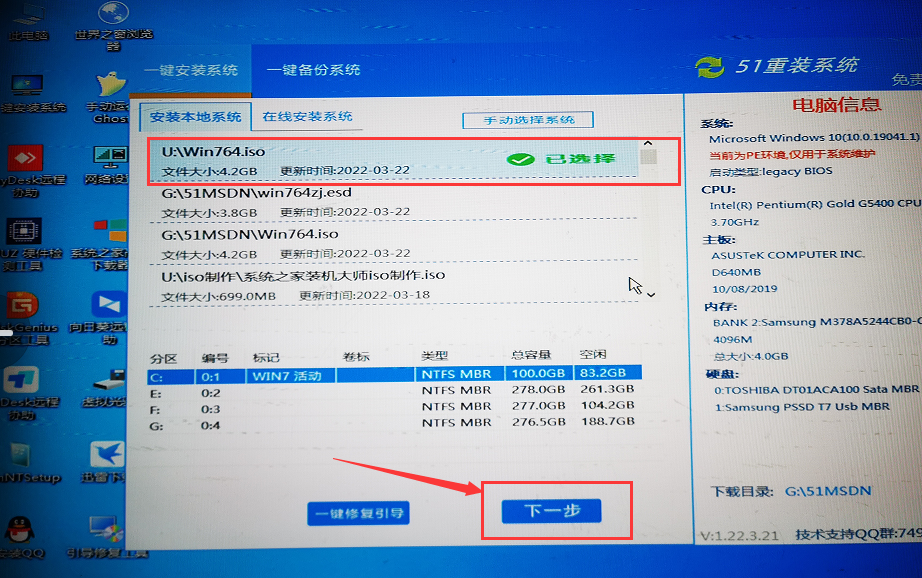Click the 51重装系统 logo icon
922x578 pixels.
tap(709, 67)
